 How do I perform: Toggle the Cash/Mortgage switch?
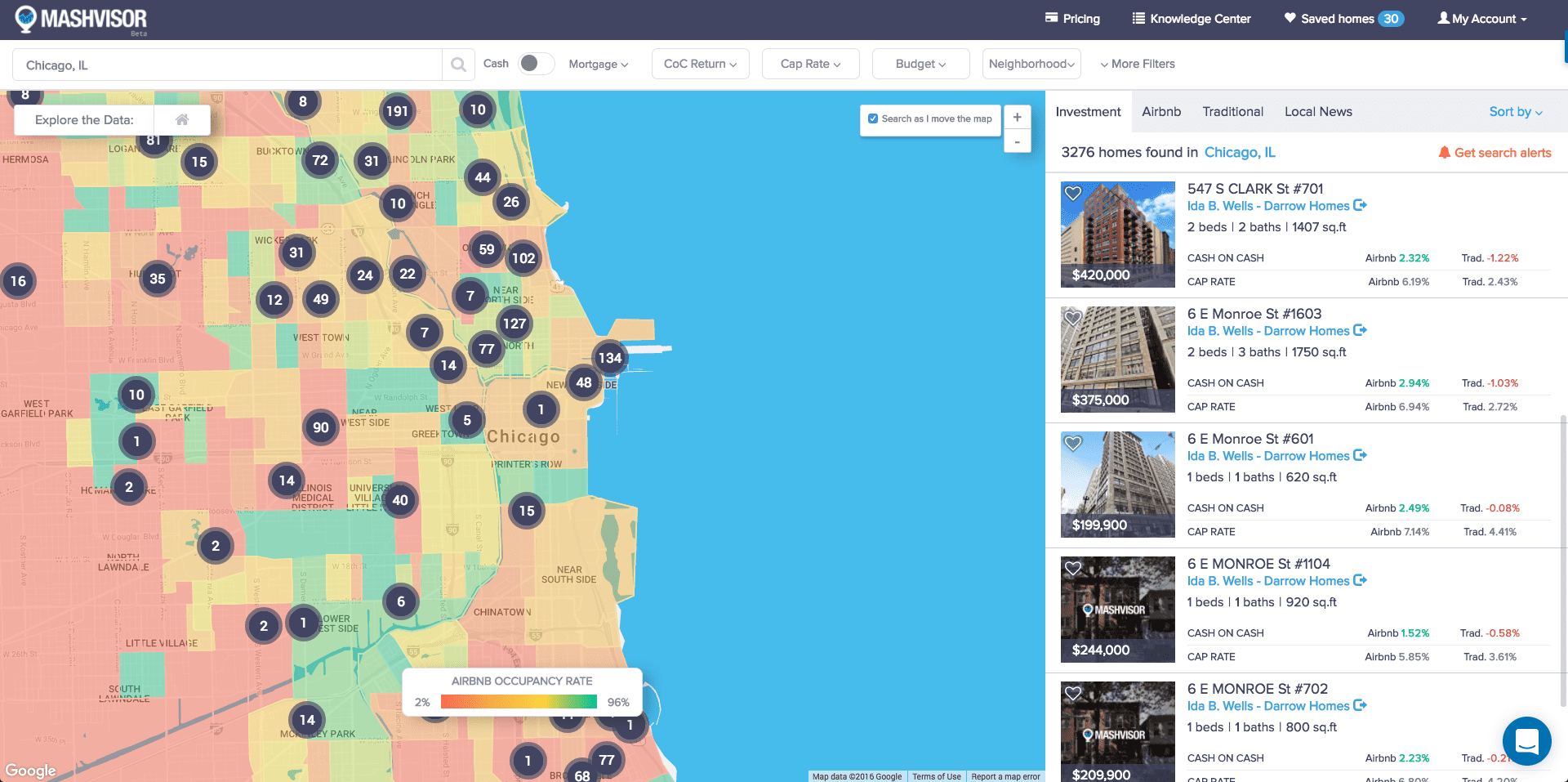click(x=536, y=64)
